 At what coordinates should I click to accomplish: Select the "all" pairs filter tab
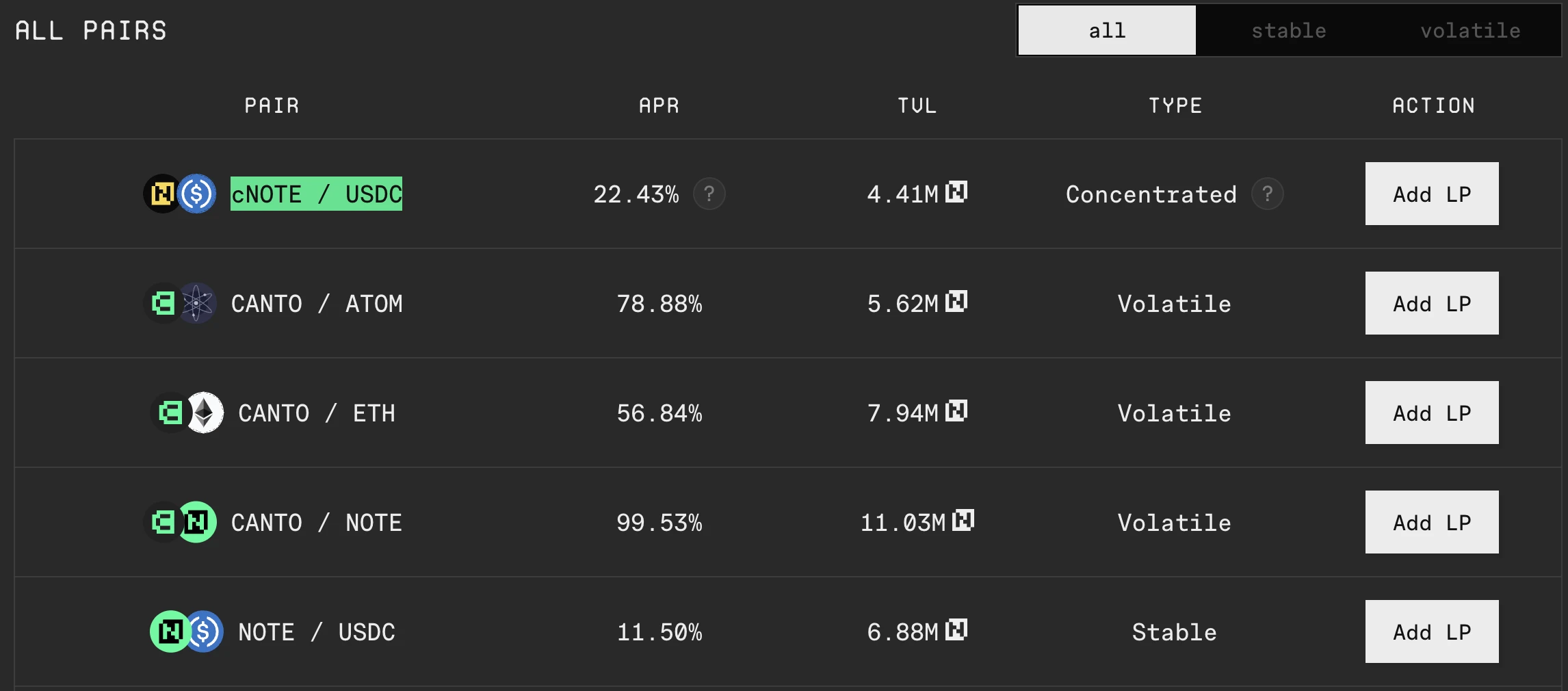pyautogui.click(x=1107, y=31)
